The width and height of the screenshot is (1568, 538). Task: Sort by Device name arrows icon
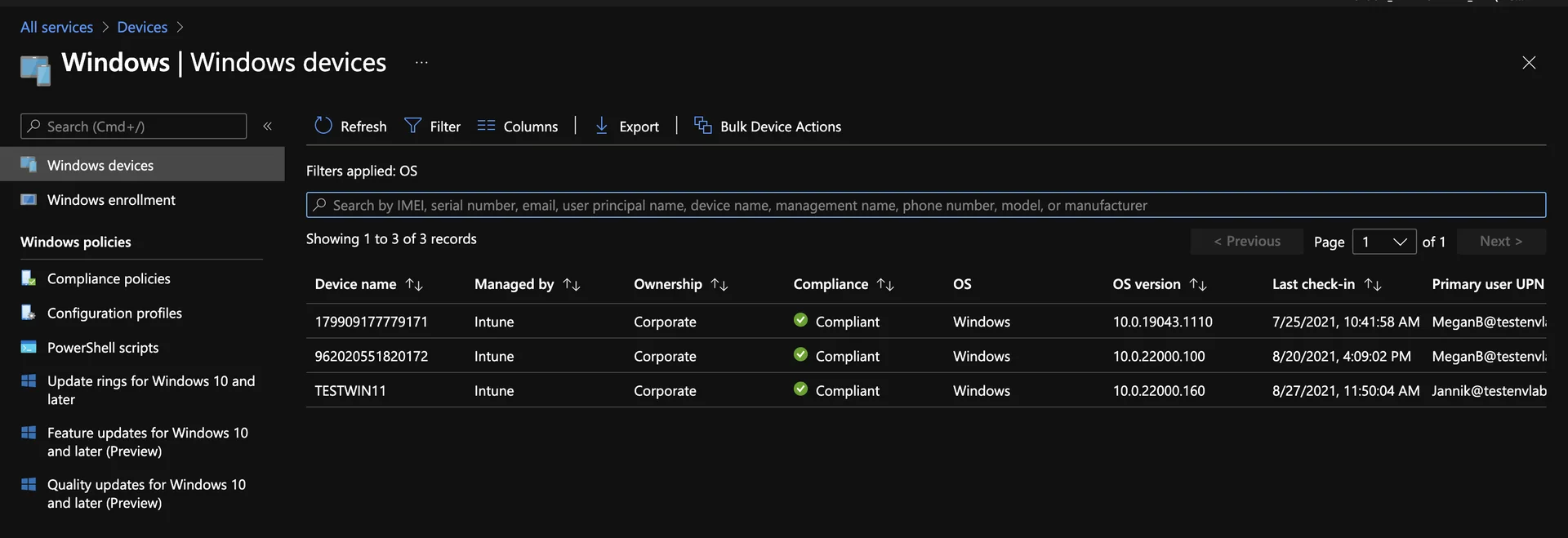pyautogui.click(x=414, y=284)
